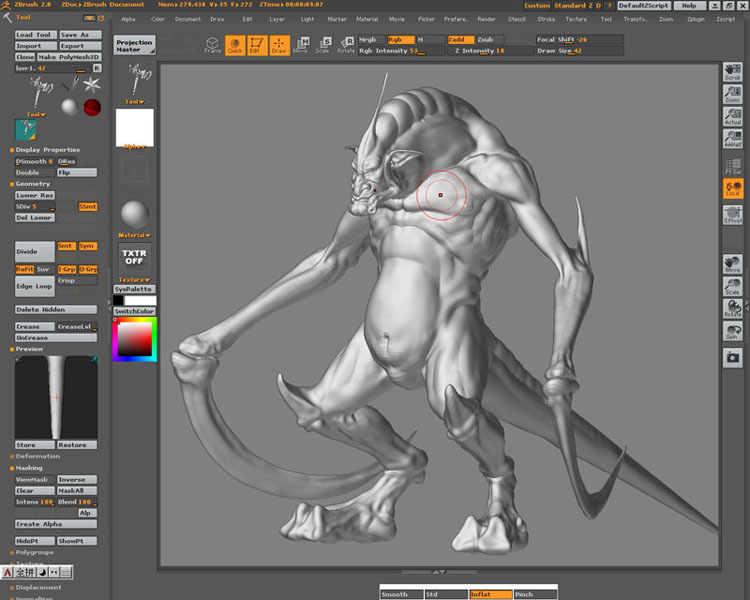This screenshot has width=750, height=600.
Task: Click the Projection Master button
Action: click(134, 45)
